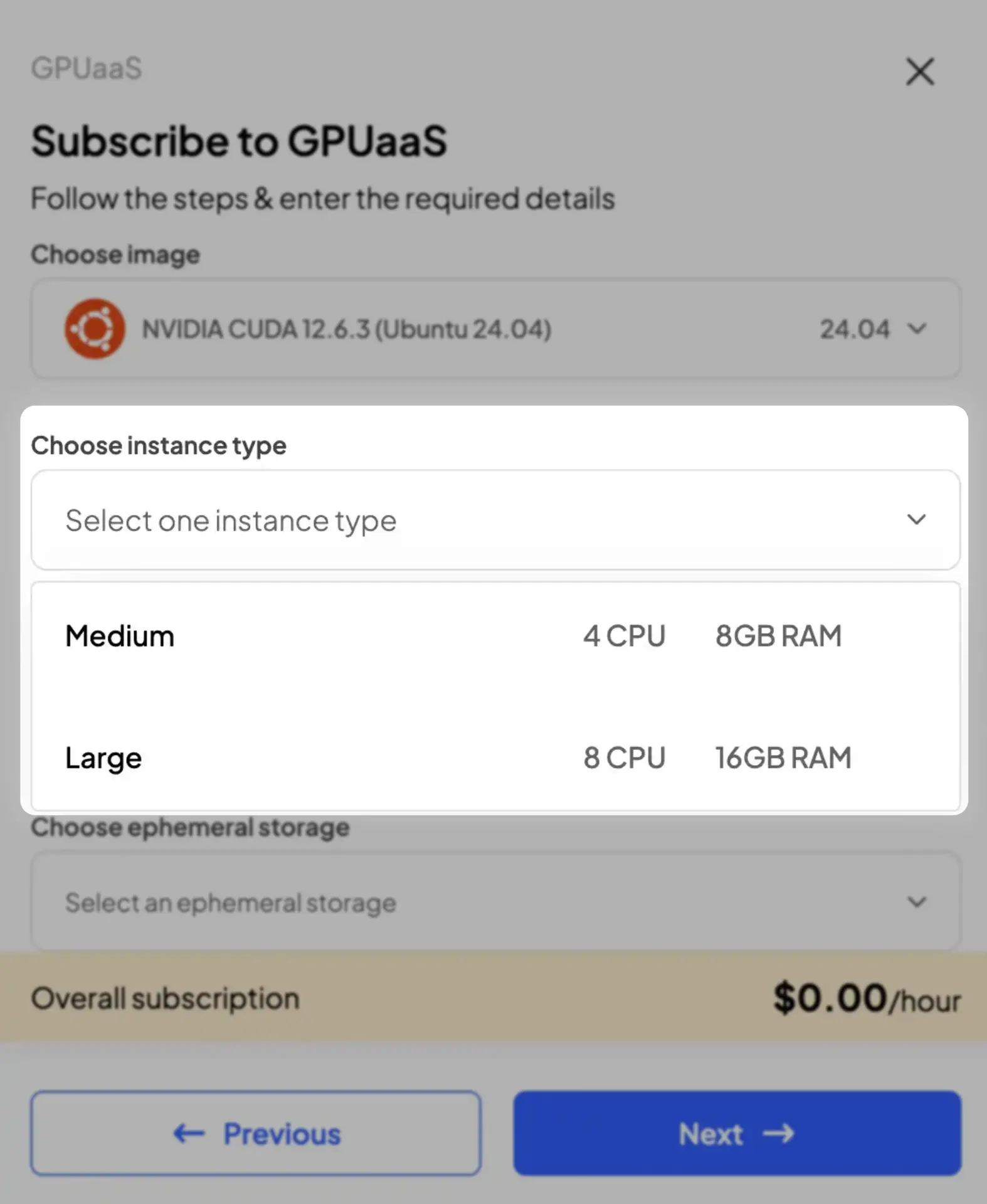Image resolution: width=987 pixels, height=1204 pixels.
Task: Click the Ubuntu logo next to NVIDIA CUDA image
Action: [x=94, y=329]
